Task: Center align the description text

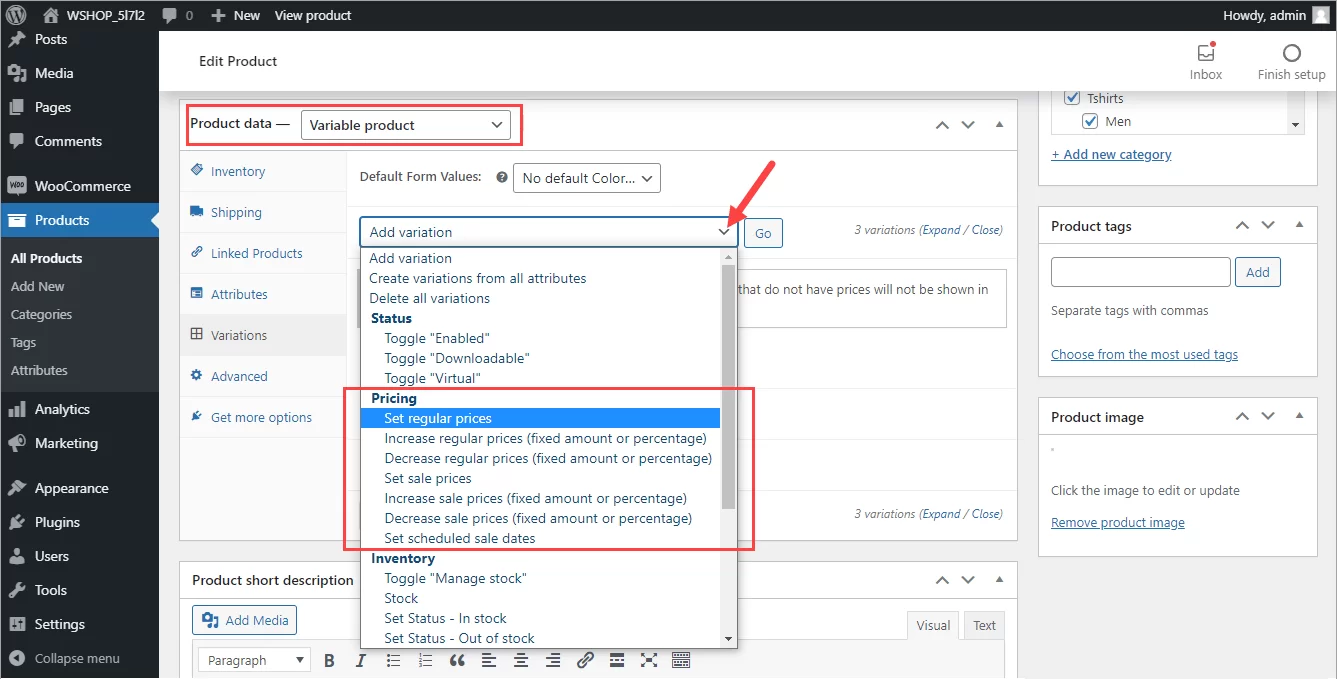Action: click(x=521, y=660)
